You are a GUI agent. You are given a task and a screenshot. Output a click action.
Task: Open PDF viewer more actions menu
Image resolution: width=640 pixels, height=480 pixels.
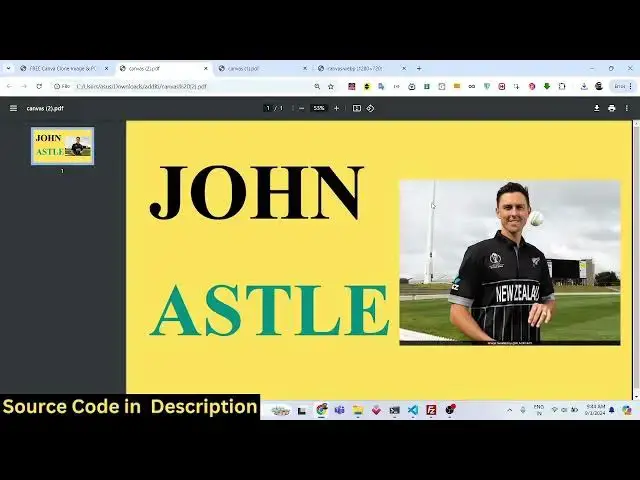click(x=627, y=108)
